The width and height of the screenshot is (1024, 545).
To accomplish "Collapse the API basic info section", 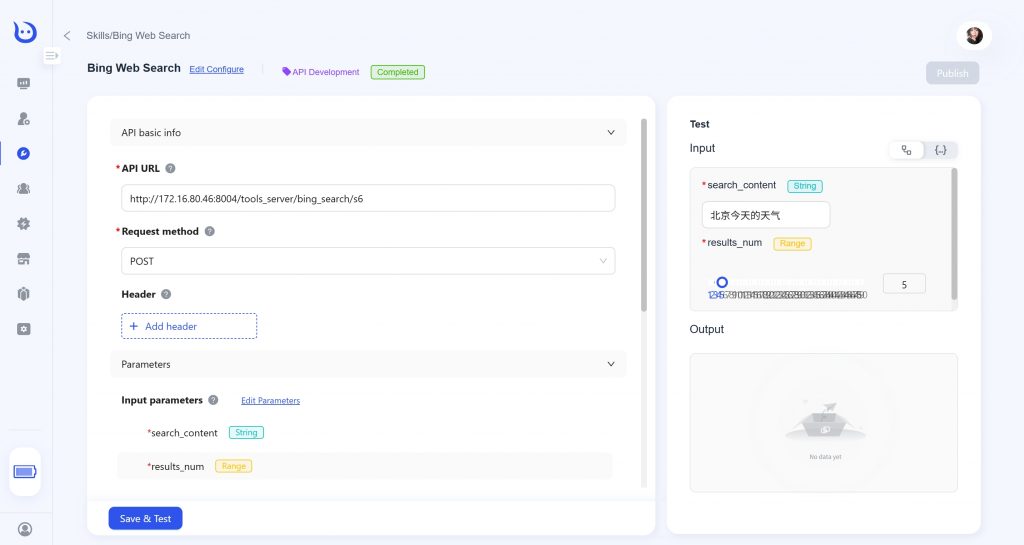I will pos(611,132).
